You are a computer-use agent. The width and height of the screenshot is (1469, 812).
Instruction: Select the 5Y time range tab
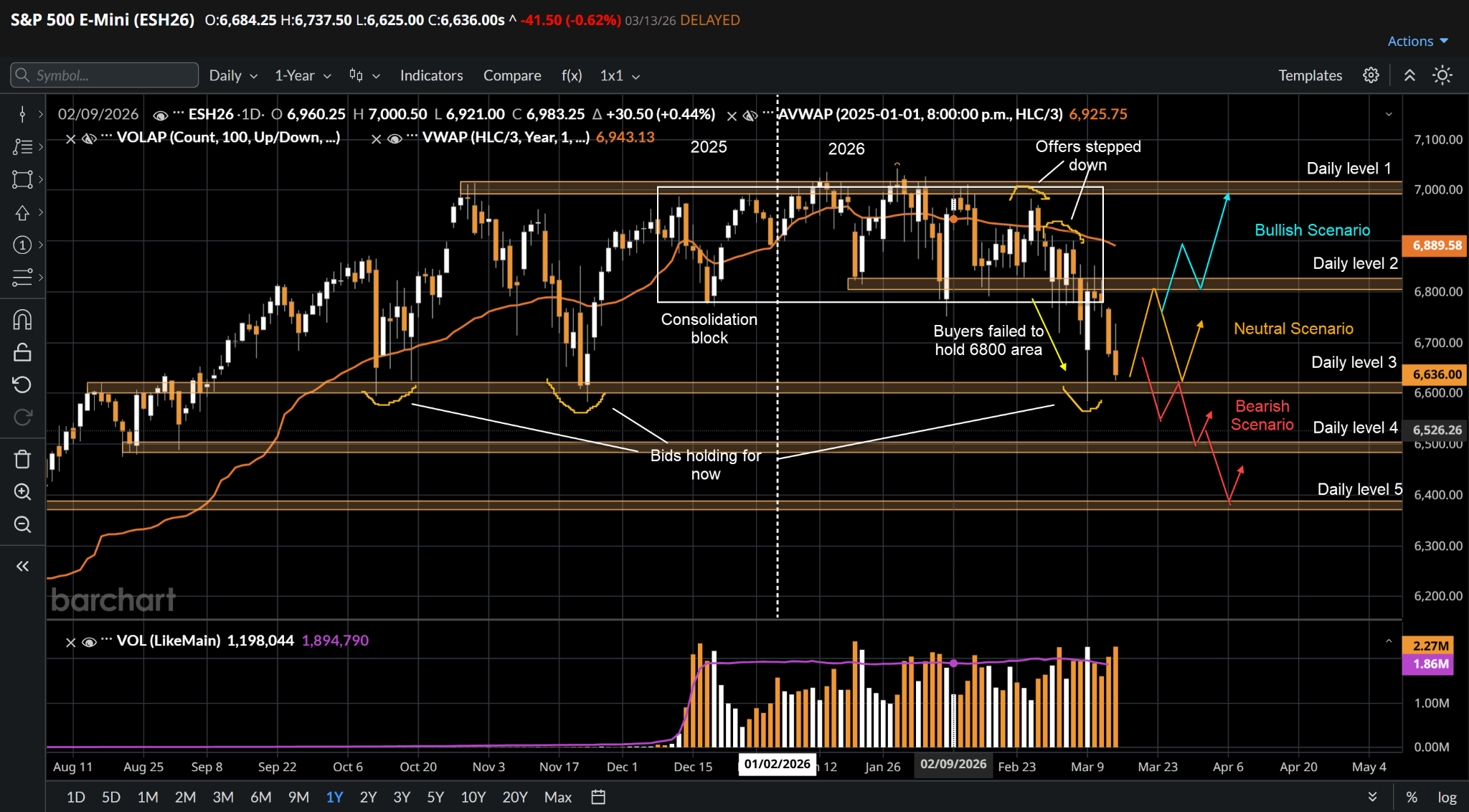435,797
